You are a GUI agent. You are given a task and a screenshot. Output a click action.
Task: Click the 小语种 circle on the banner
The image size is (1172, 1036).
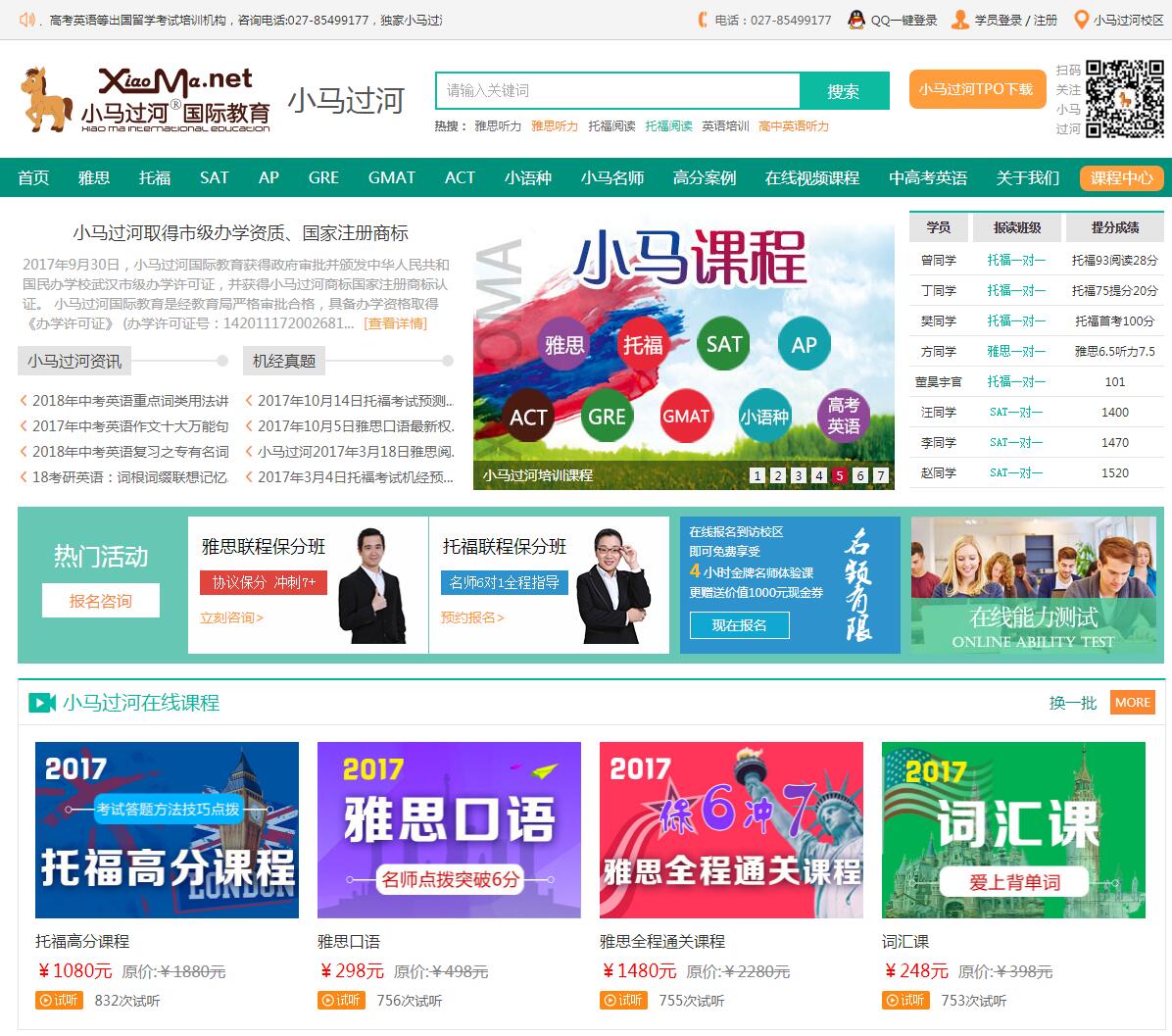(764, 417)
